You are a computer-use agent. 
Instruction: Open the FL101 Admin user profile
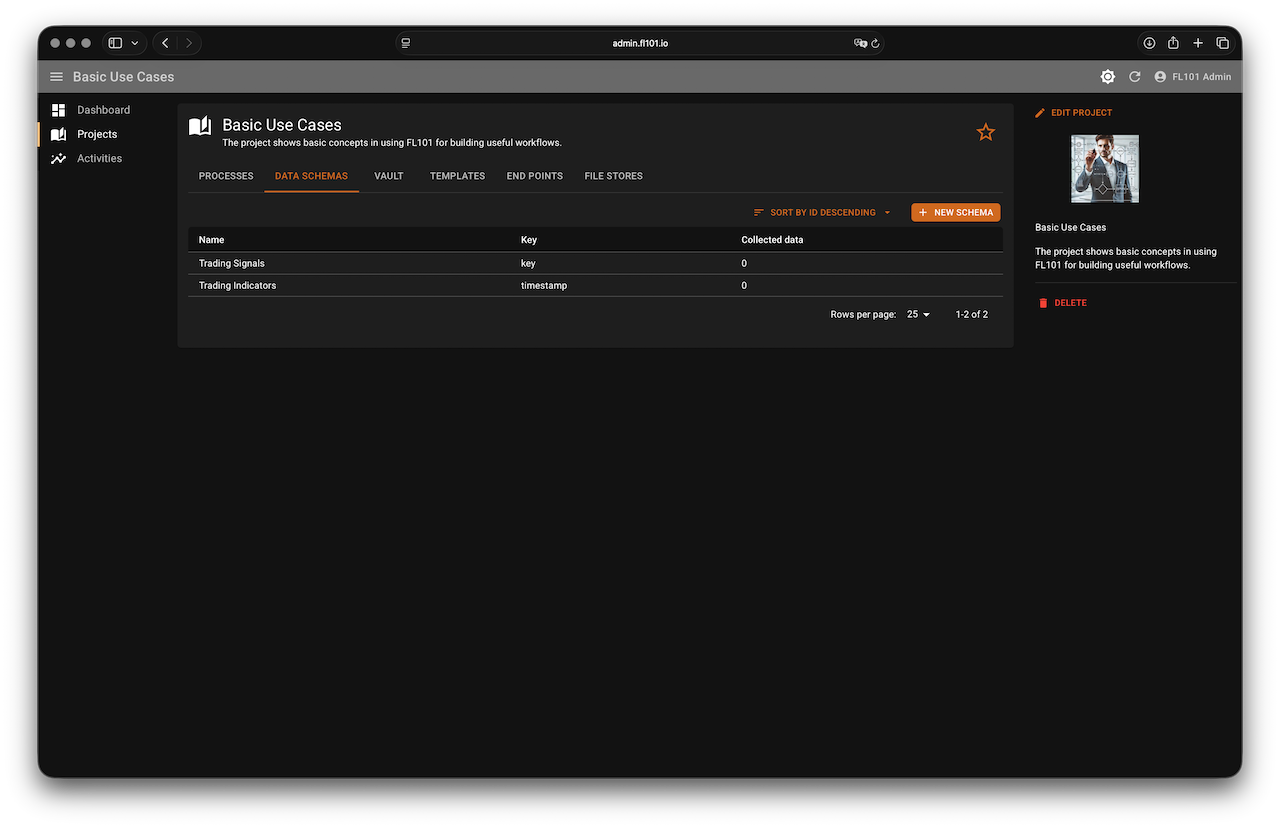1192,77
